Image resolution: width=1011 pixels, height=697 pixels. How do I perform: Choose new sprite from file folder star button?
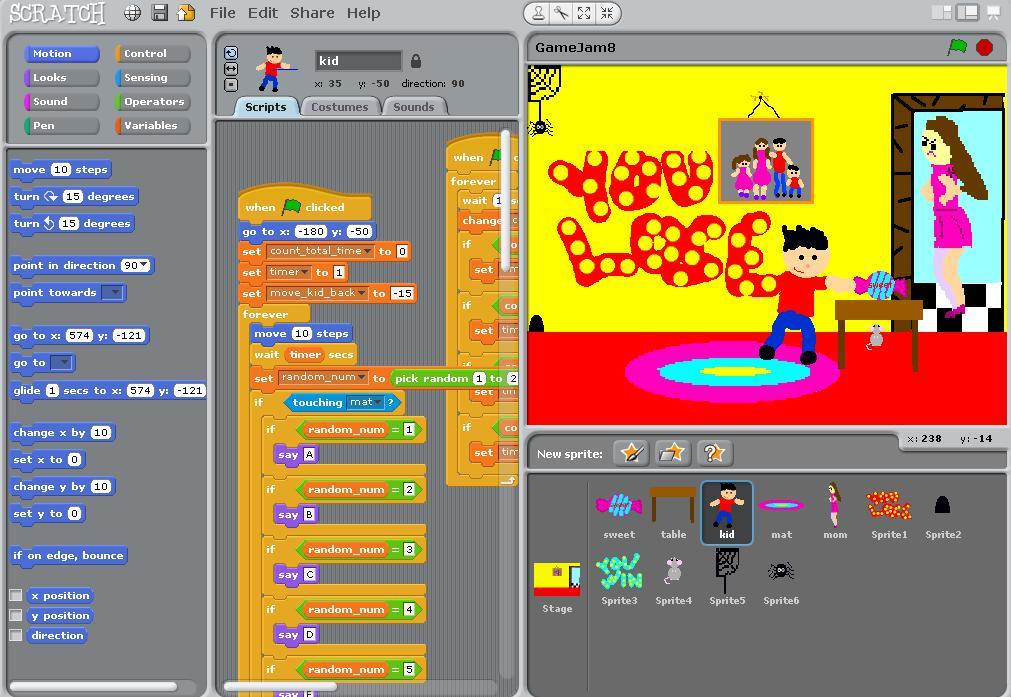tap(672, 453)
